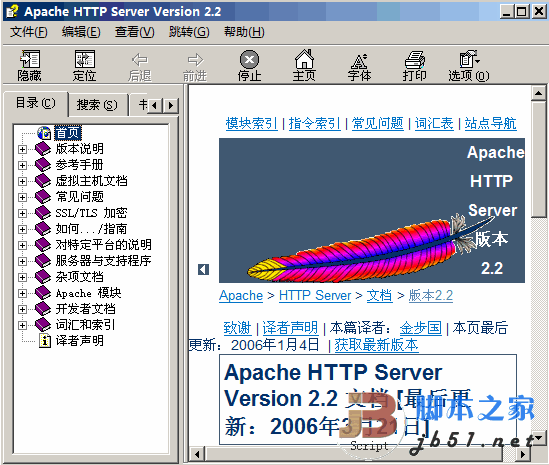549x465 pixels.
Task: Open the 获取最新版本 link
Action: [x=376, y=345]
